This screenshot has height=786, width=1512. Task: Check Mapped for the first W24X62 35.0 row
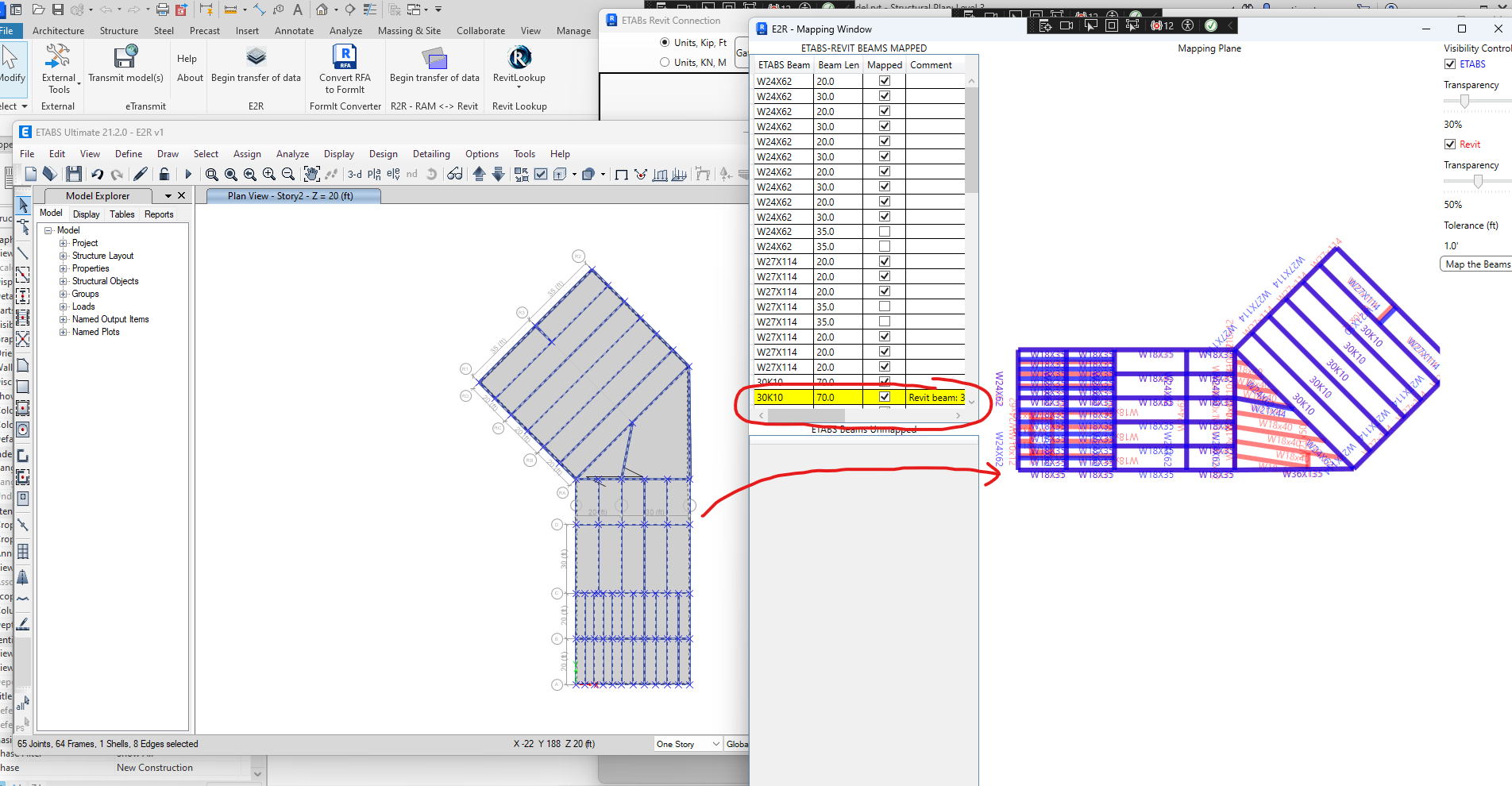[x=885, y=232]
